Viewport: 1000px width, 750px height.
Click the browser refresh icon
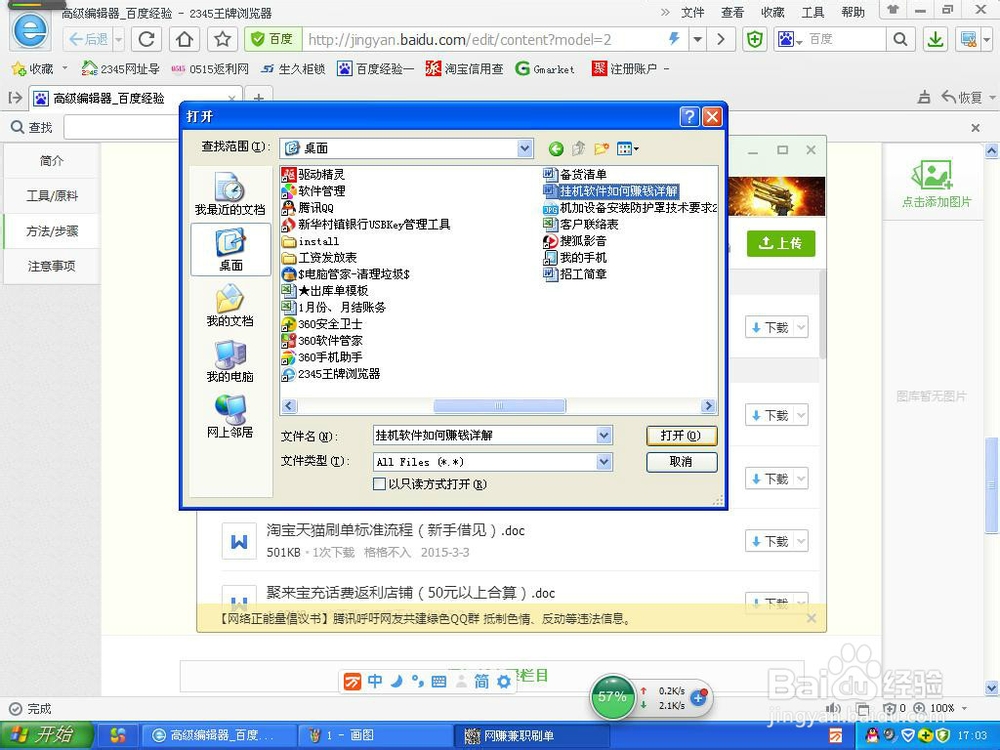click(x=147, y=40)
